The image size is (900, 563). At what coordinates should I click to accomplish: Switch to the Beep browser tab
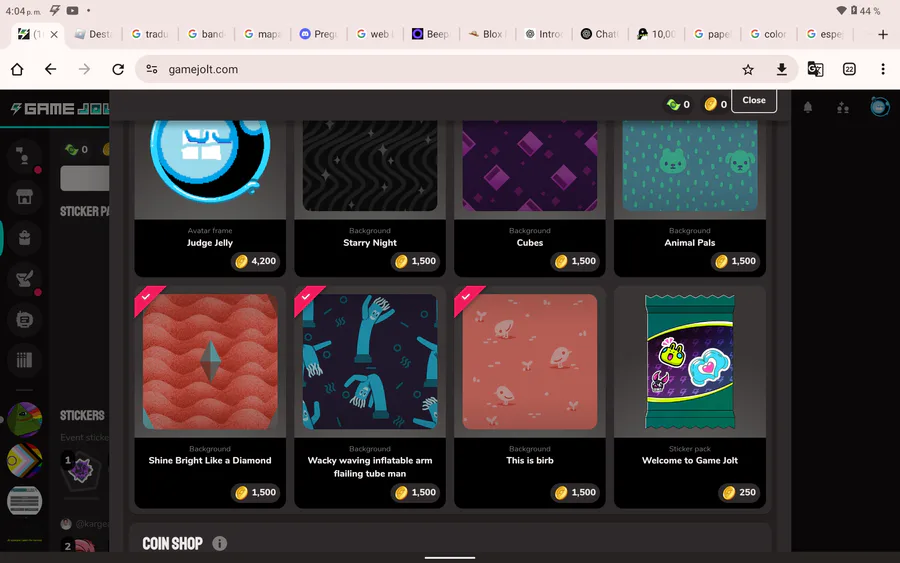(x=430, y=34)
